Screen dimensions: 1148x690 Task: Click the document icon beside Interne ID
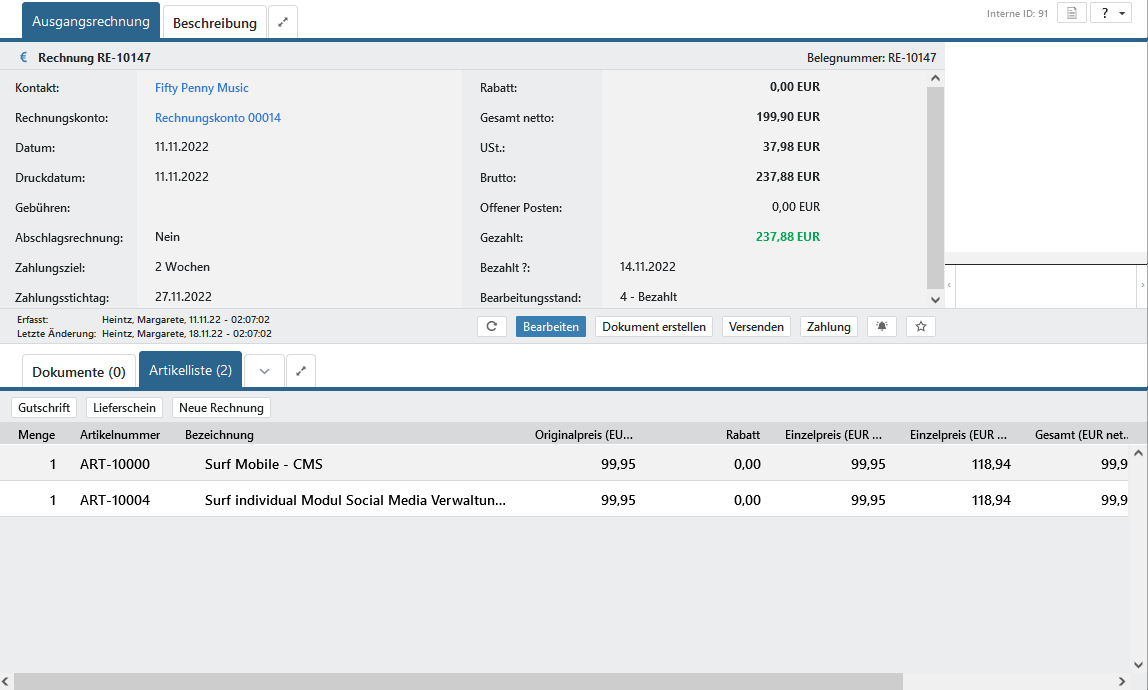(x=1071, y=13)
